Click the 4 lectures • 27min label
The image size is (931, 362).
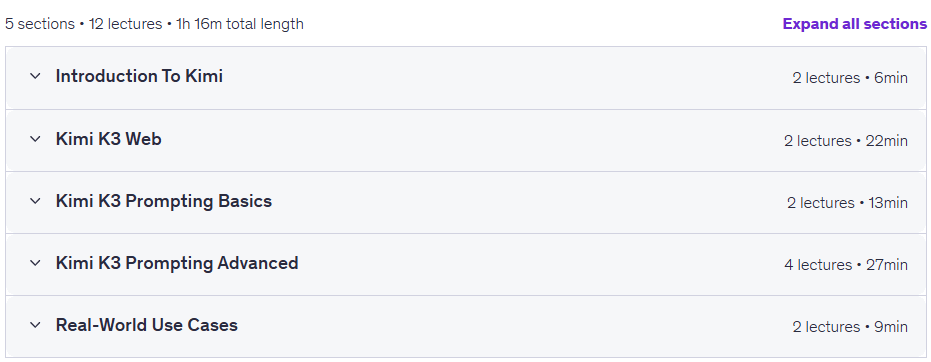846,265
